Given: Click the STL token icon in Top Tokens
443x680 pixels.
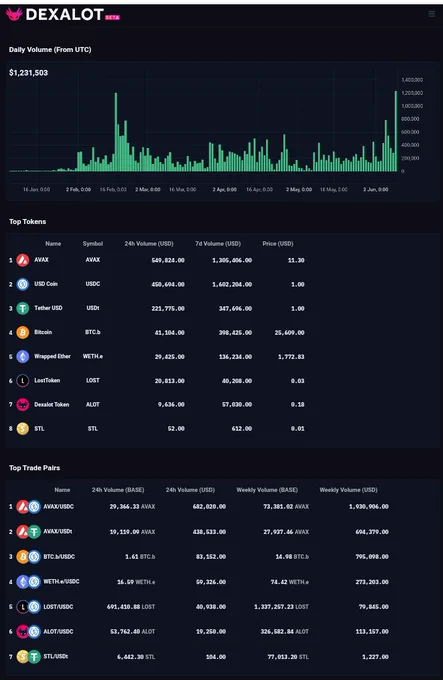Looking at the screenshot, I should (23, 429).
